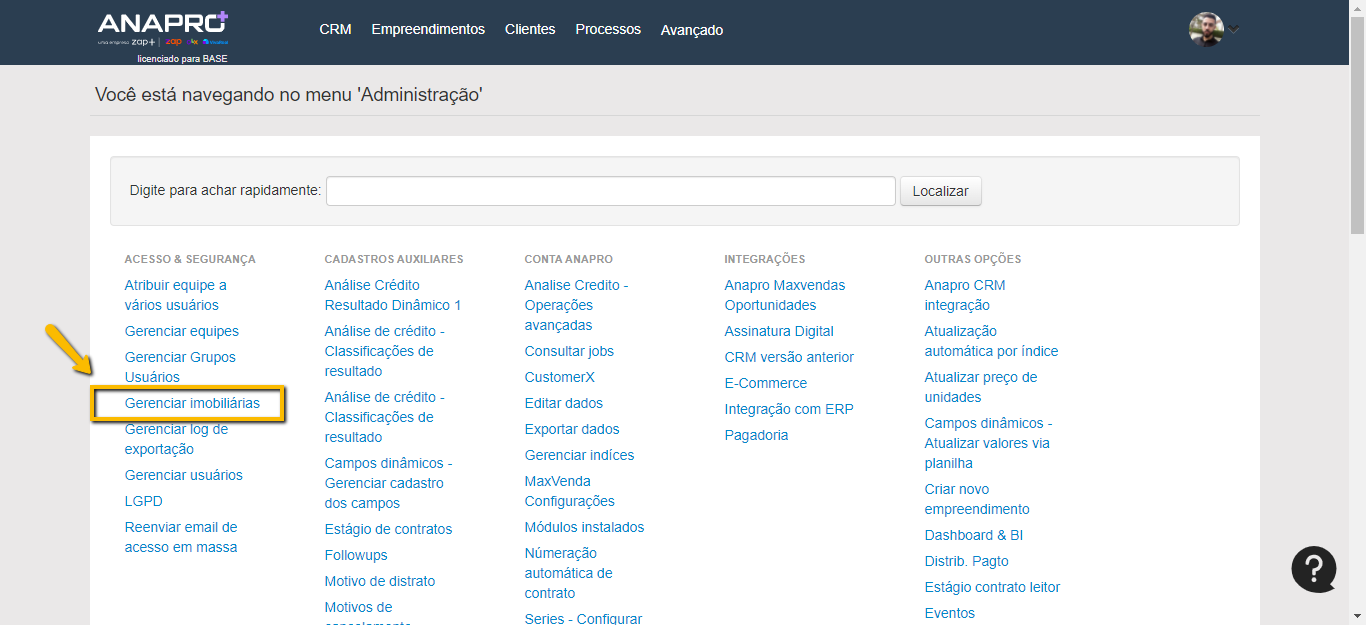The height and width of the screenshot is (625, 1366).
Task: Open the CRM menu
Action: click(x=335, y=29)
